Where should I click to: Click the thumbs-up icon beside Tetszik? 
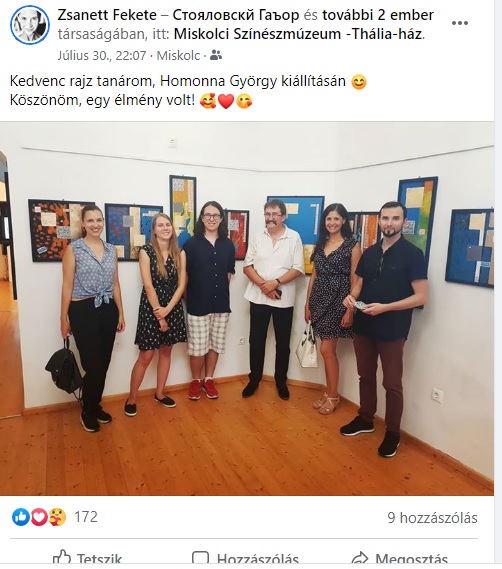pyautogui.click(x=62, y=558)
